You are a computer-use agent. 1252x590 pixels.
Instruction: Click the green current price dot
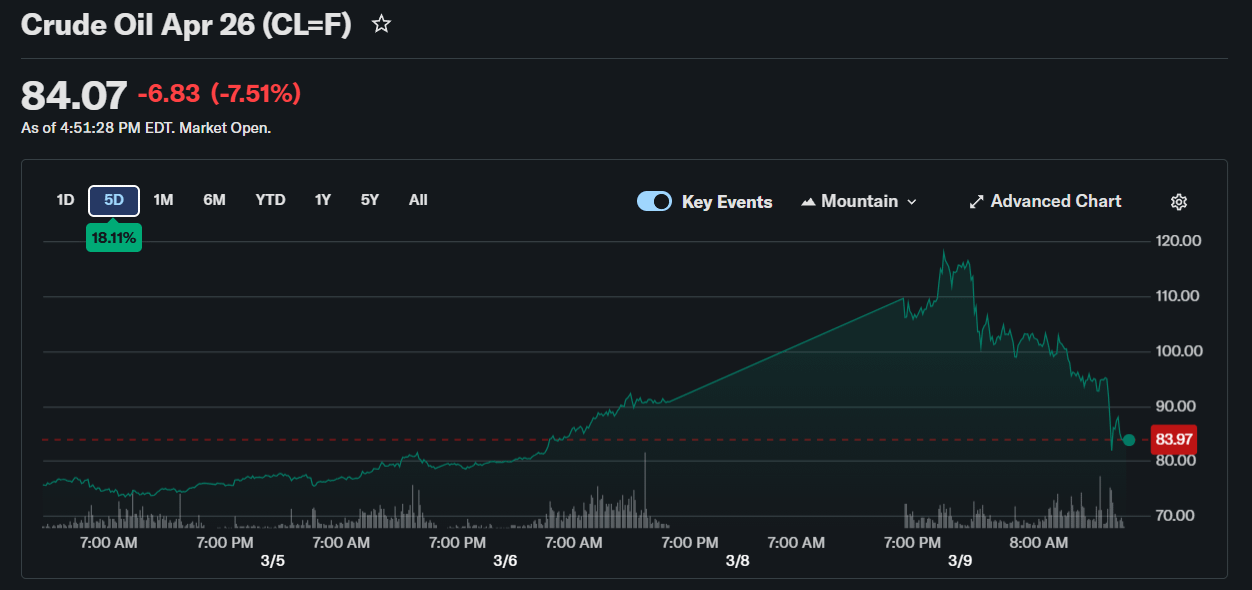tap(1129, 440)
